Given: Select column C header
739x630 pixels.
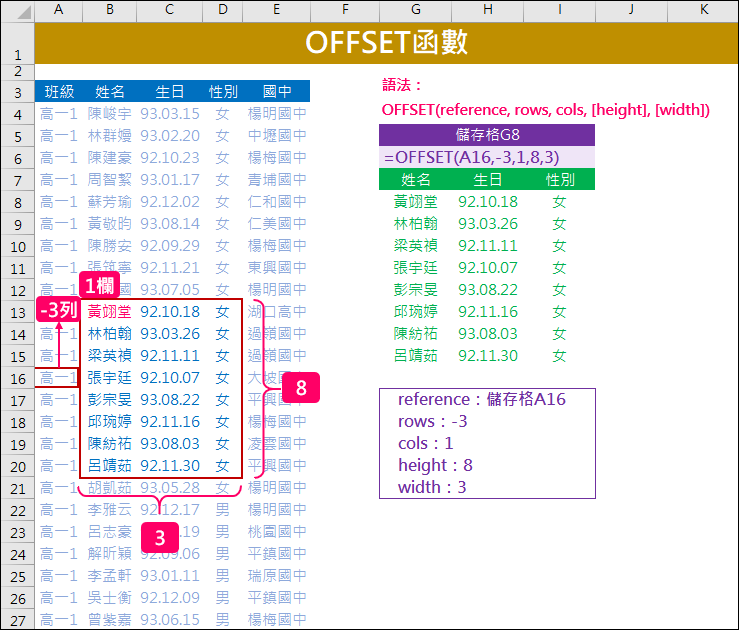Looking at the screenshot, I should point(170,10).
